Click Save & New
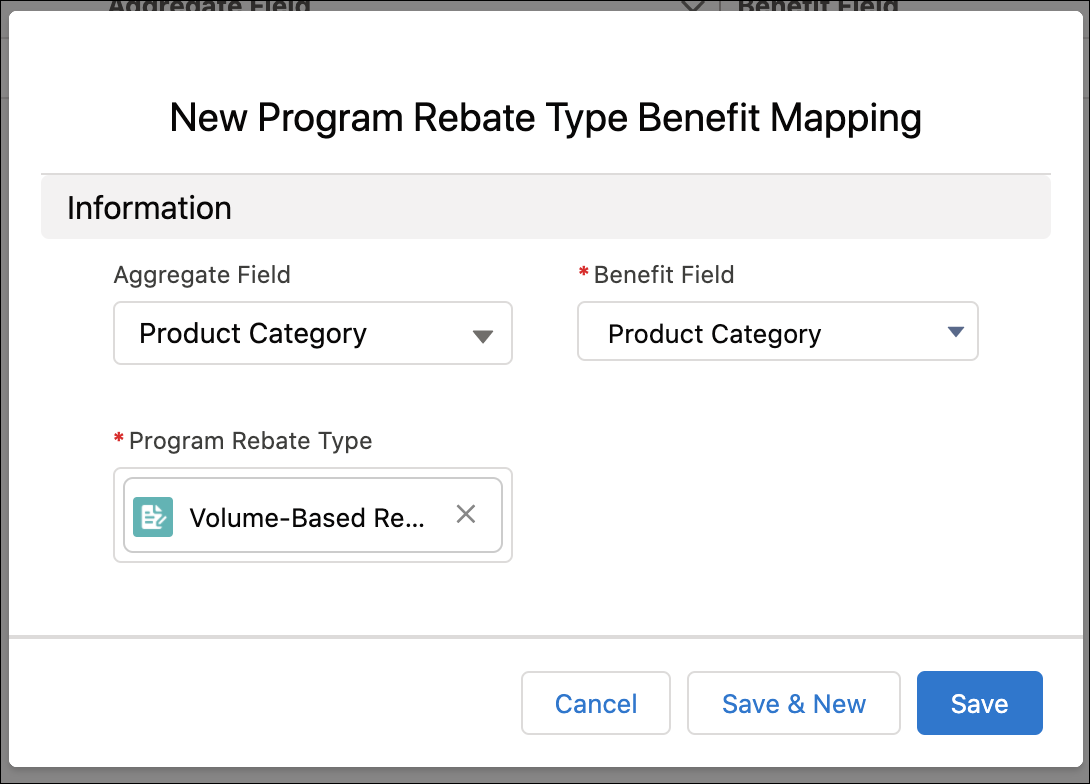This screenshot has width=1090, height=784. tap(793, 703)
